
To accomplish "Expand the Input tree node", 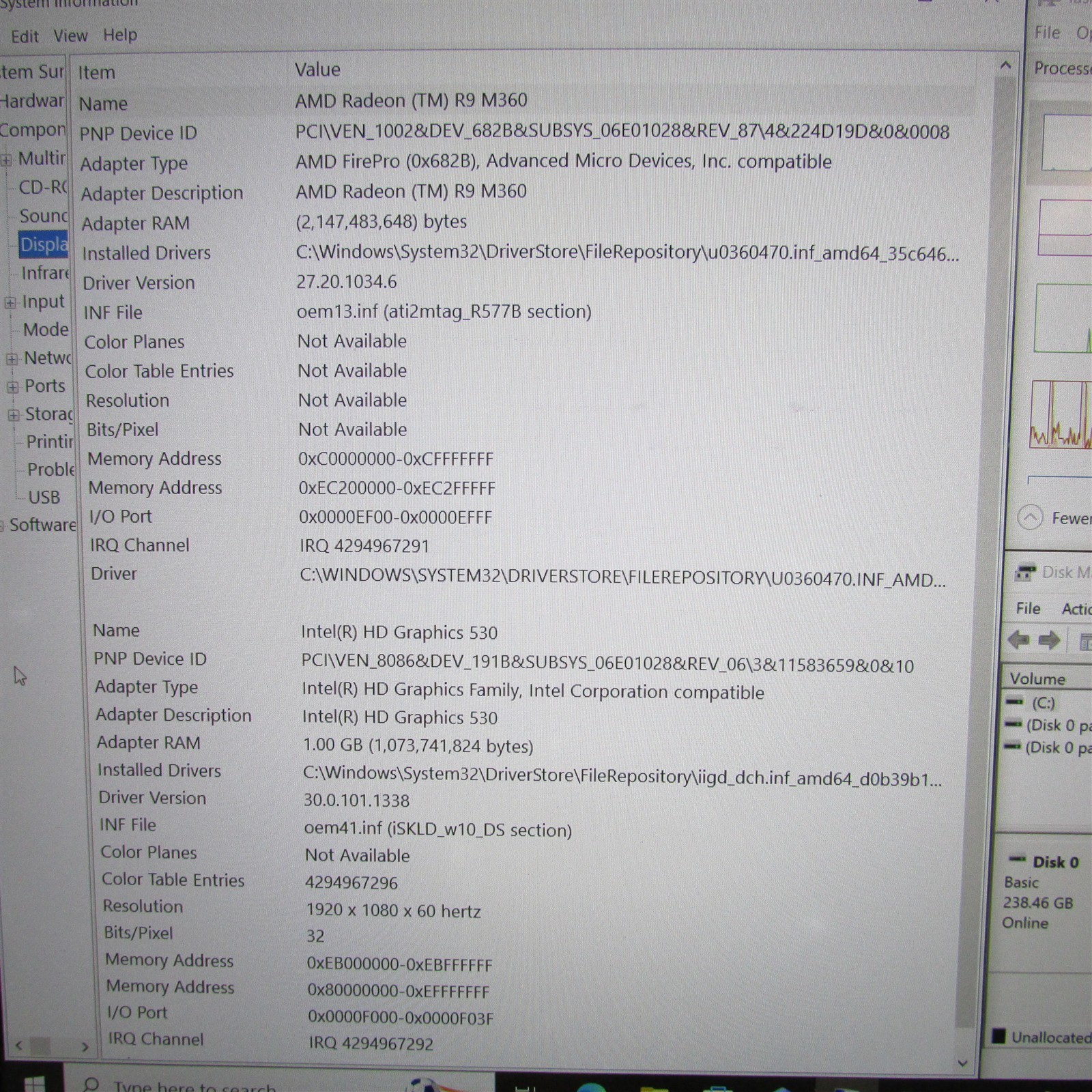I will point(10,302).
